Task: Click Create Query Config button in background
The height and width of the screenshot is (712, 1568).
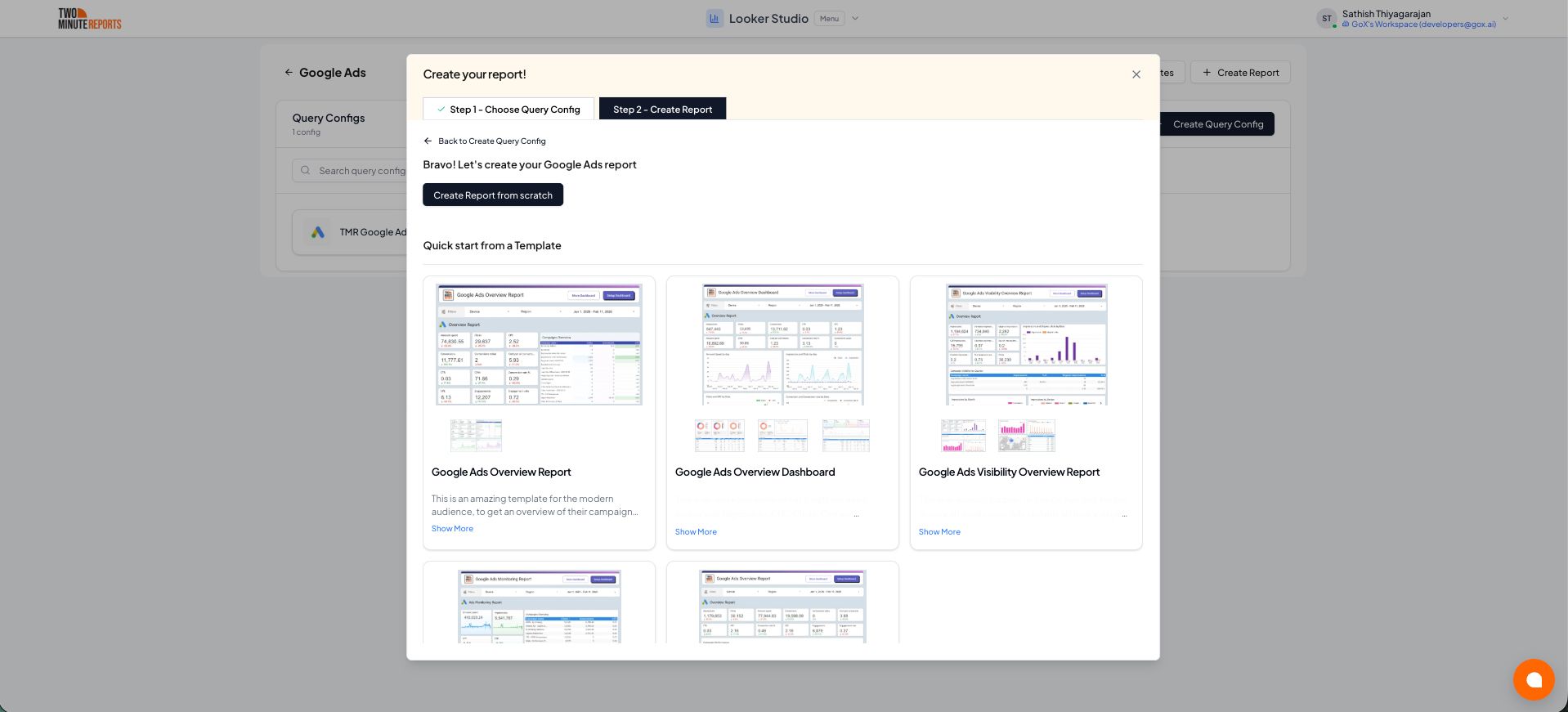Action: pyautogui.click(x=1217, y=124)
